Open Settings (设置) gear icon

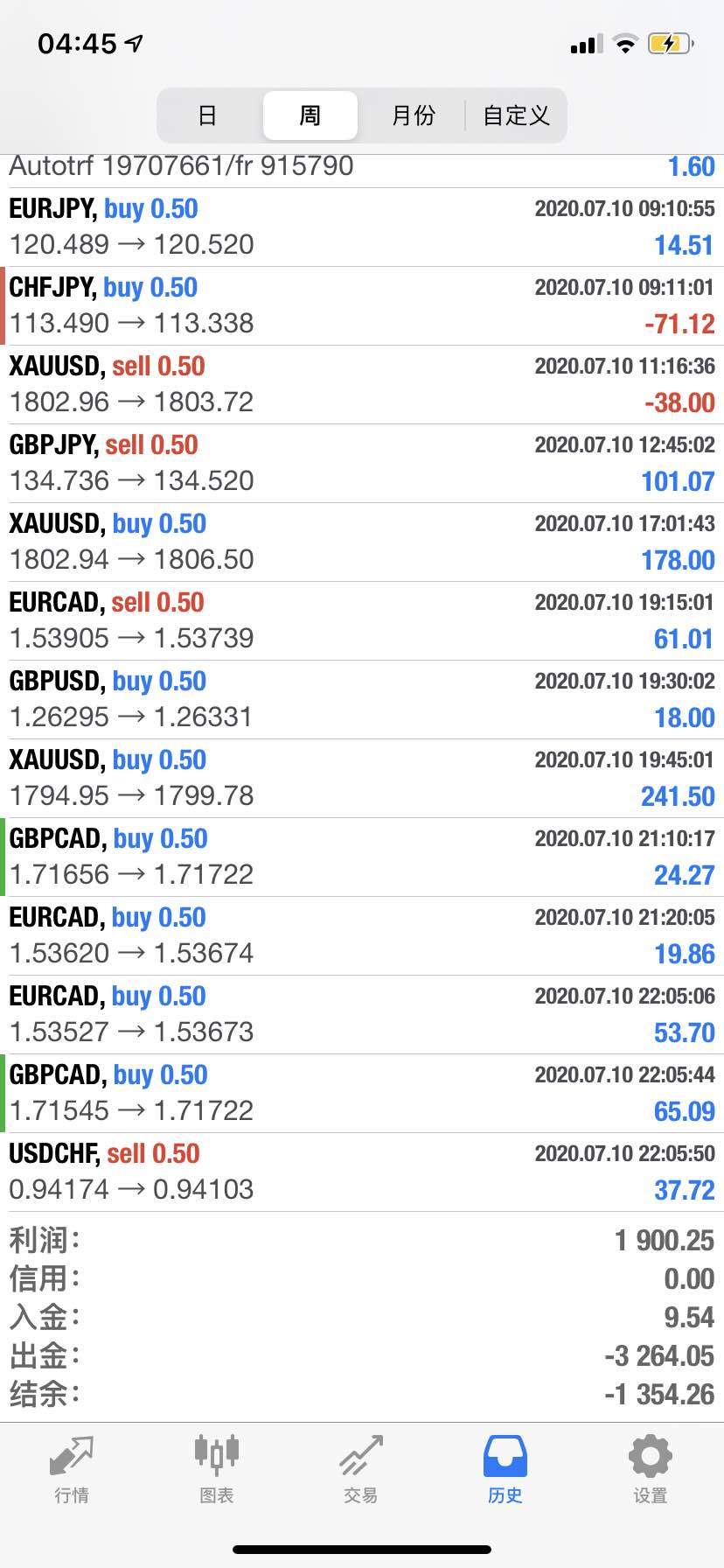click(x=650, y=1456)
